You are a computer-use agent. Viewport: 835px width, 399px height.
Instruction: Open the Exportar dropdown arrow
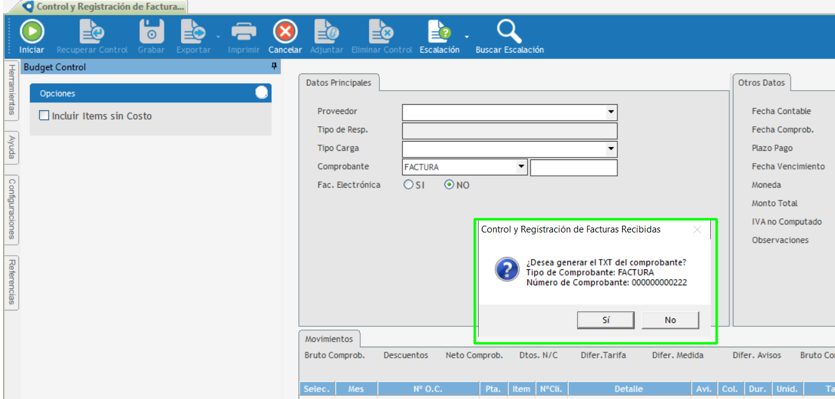point(218,37)
